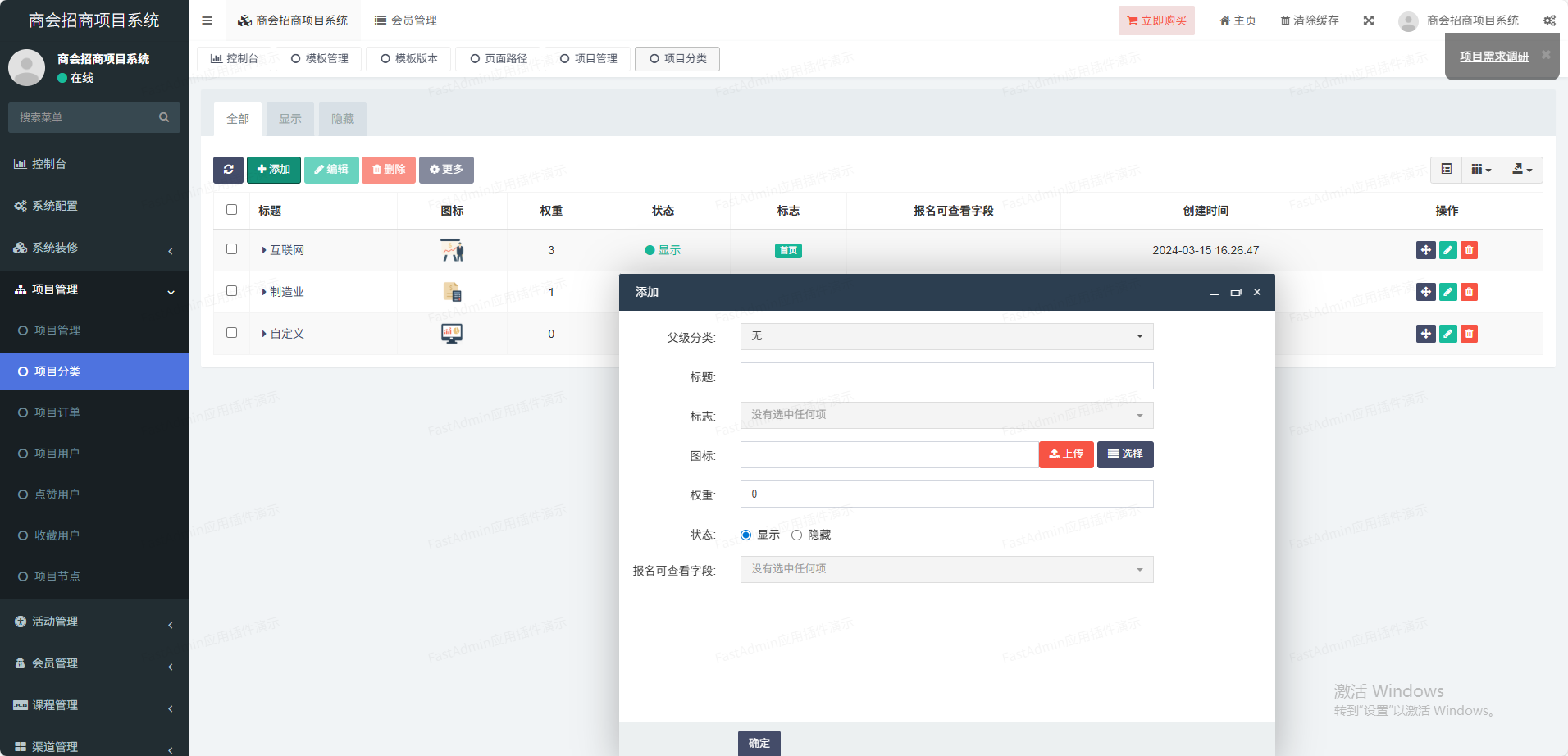Click the table view toggle icon

[1446, 170]
